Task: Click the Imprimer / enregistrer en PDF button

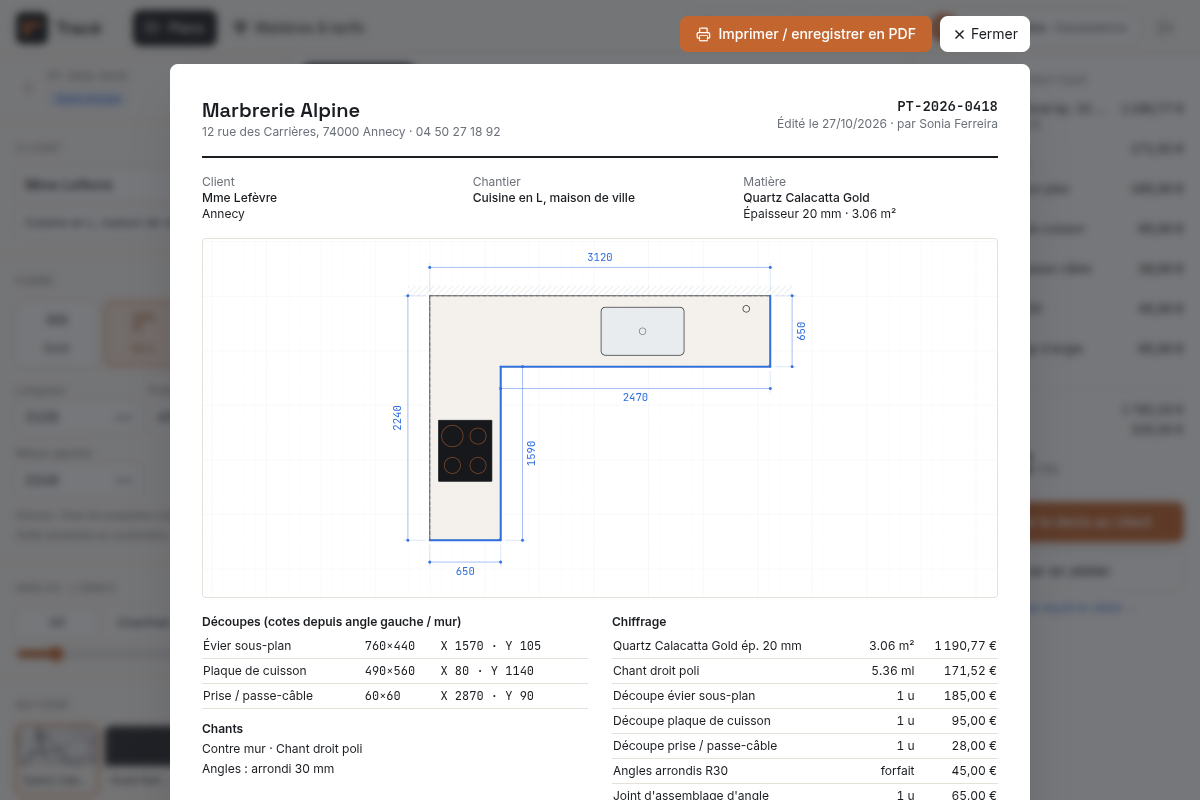Action: pyautogui.click(x=806, y=34)
